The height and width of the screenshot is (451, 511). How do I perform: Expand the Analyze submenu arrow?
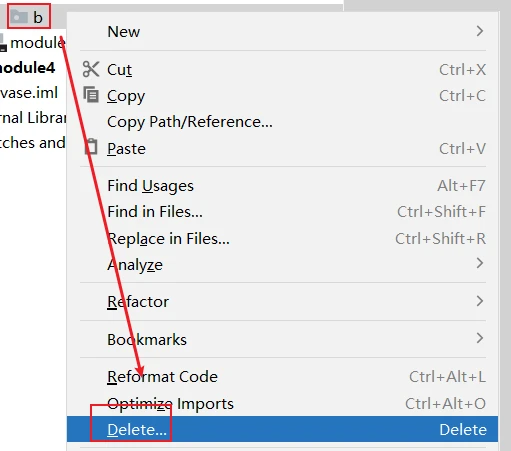click(x=480, y=263)
